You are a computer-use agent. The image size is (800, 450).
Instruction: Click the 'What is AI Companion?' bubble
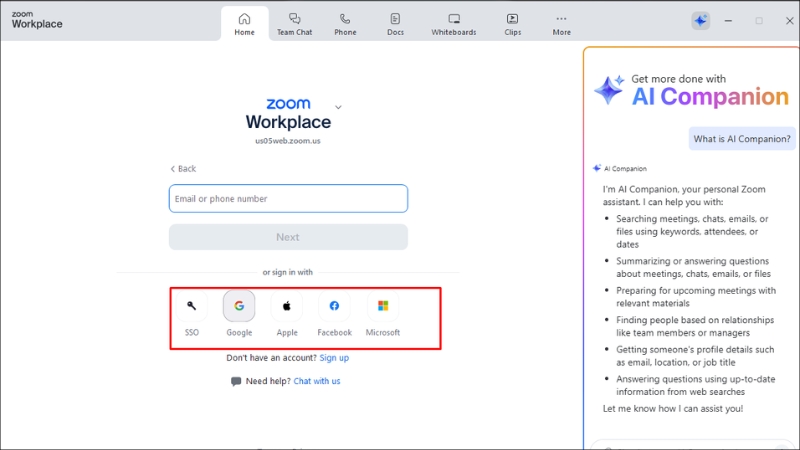pos(742,139)
